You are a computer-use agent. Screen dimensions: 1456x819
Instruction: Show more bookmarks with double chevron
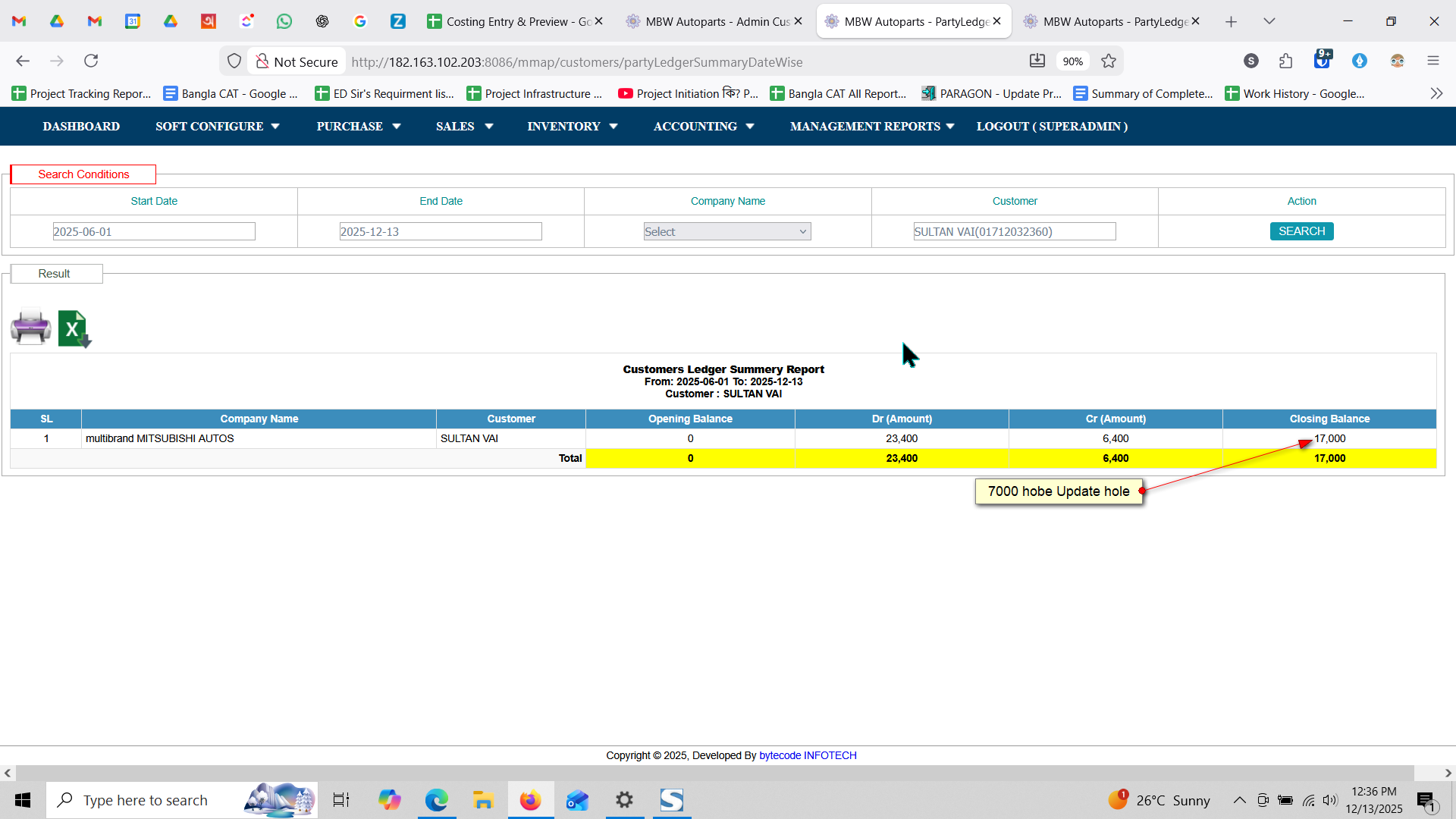(x=1436, y=93)
